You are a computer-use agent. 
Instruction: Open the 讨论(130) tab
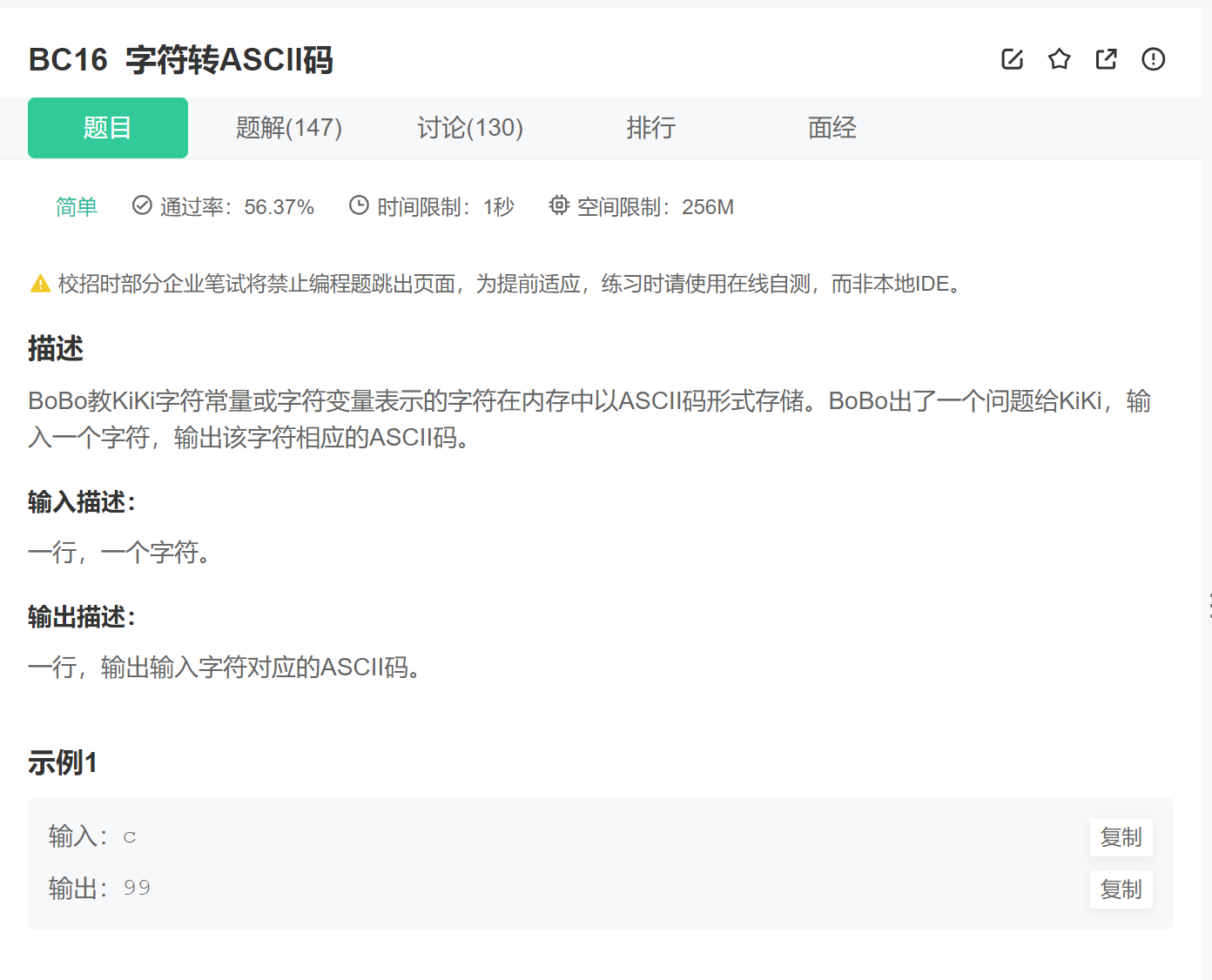[x=470, y=128]
